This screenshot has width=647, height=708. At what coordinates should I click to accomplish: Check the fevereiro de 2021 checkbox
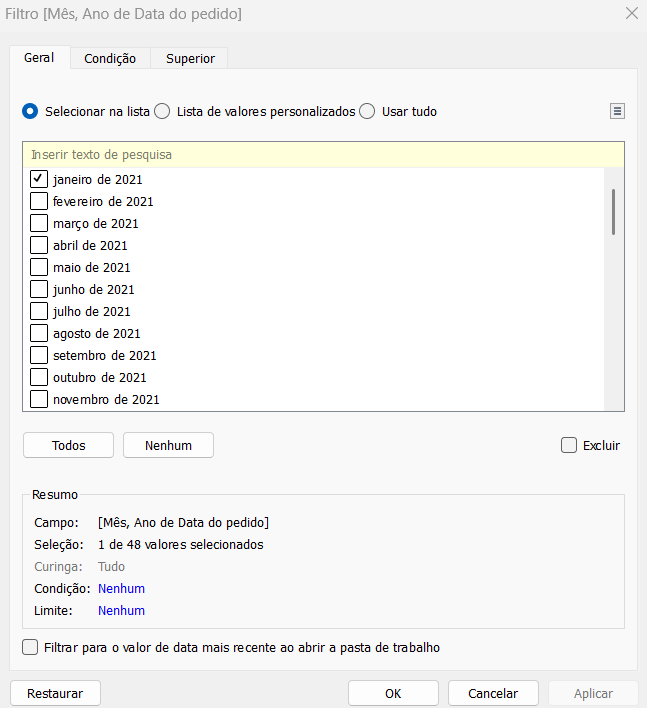tap(39, 201)
